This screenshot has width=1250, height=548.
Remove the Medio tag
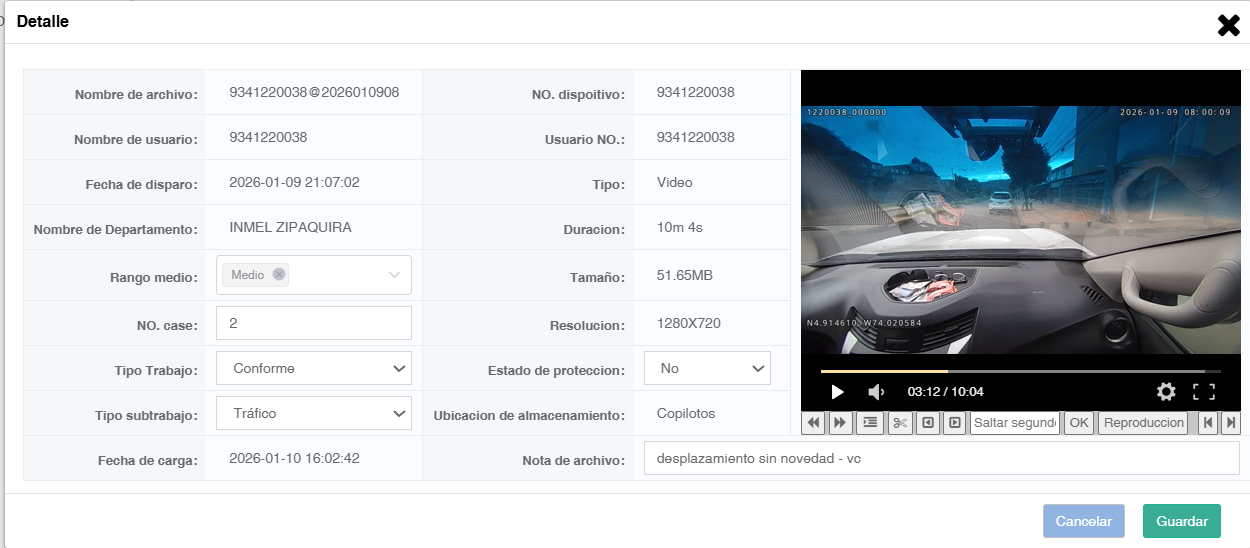click(279, 274)
